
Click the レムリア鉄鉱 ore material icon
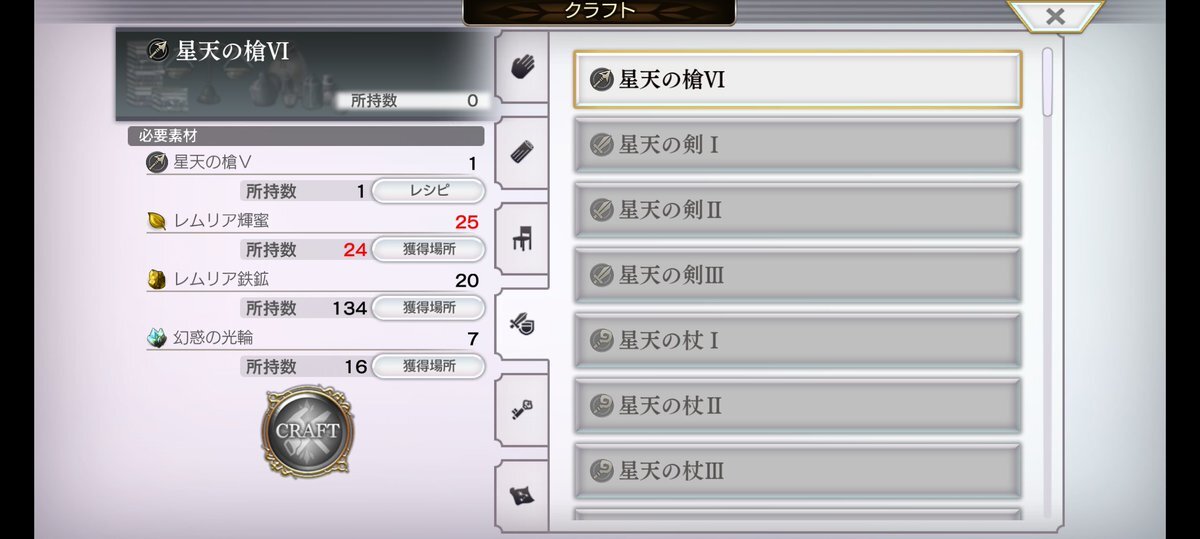pyautogui.click(x=157, y=279)
